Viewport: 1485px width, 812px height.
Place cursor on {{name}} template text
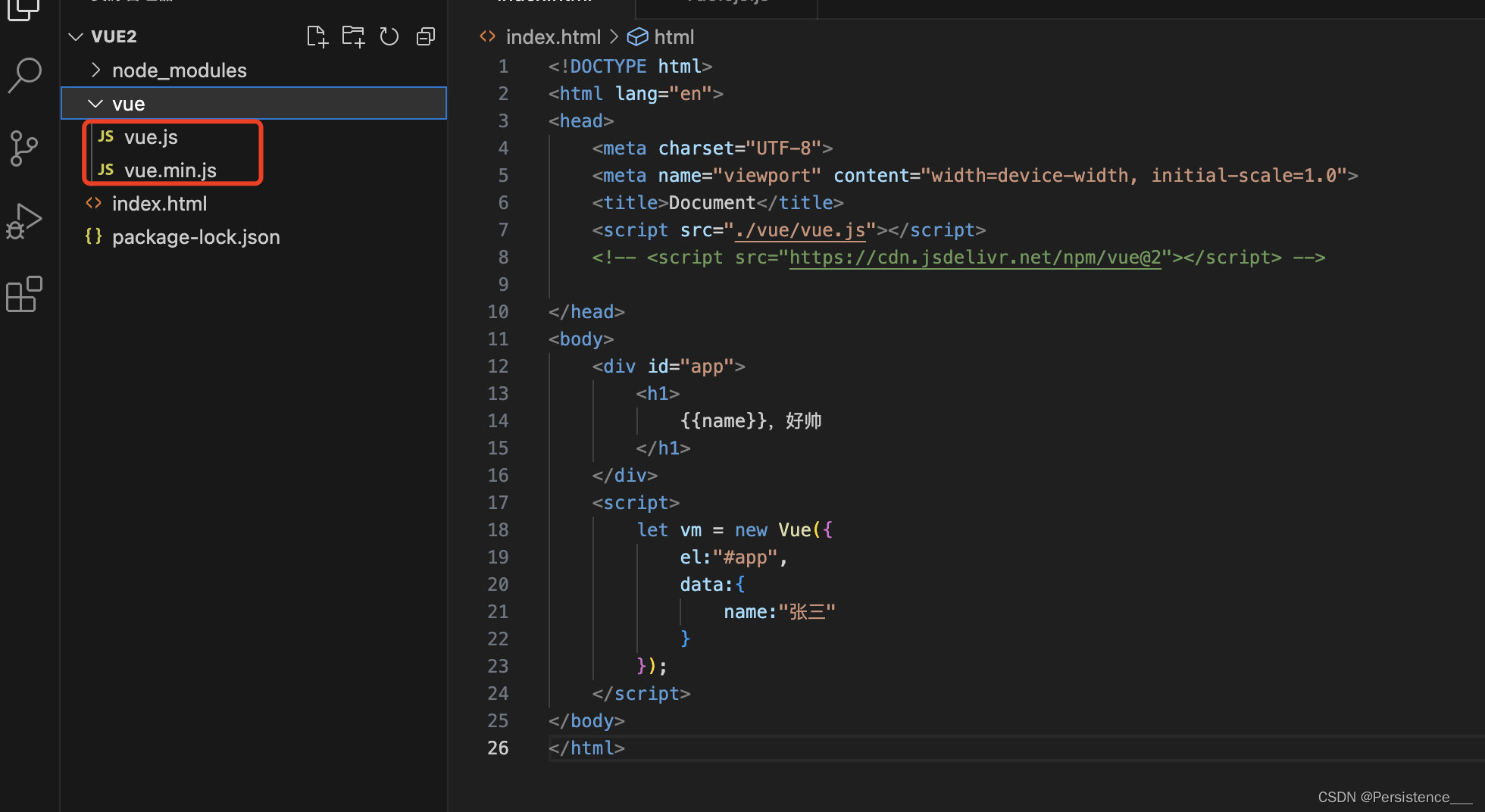click(x=724, y=421)
